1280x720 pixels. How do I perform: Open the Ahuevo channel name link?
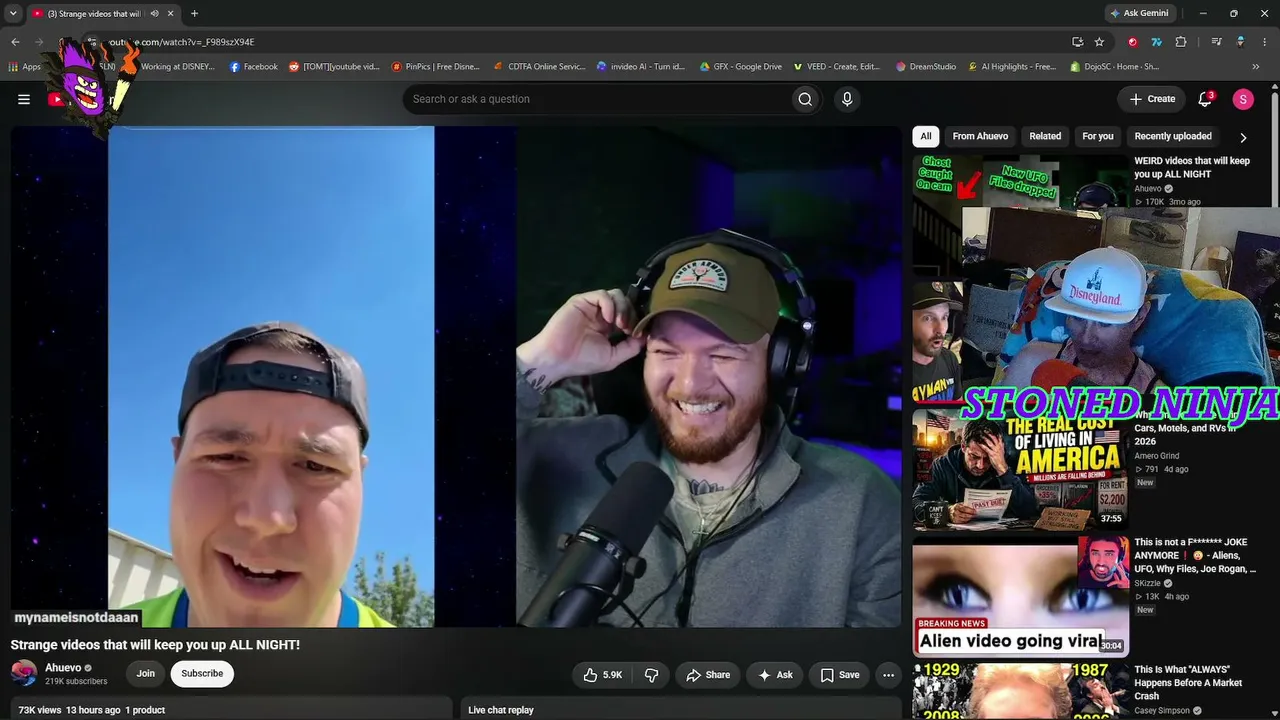click(63, 668)
